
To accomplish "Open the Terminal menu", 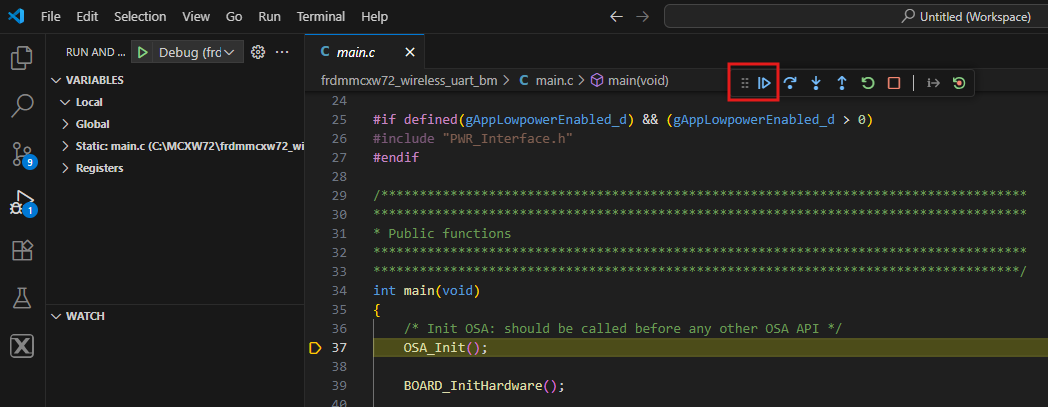I will 321,17.
